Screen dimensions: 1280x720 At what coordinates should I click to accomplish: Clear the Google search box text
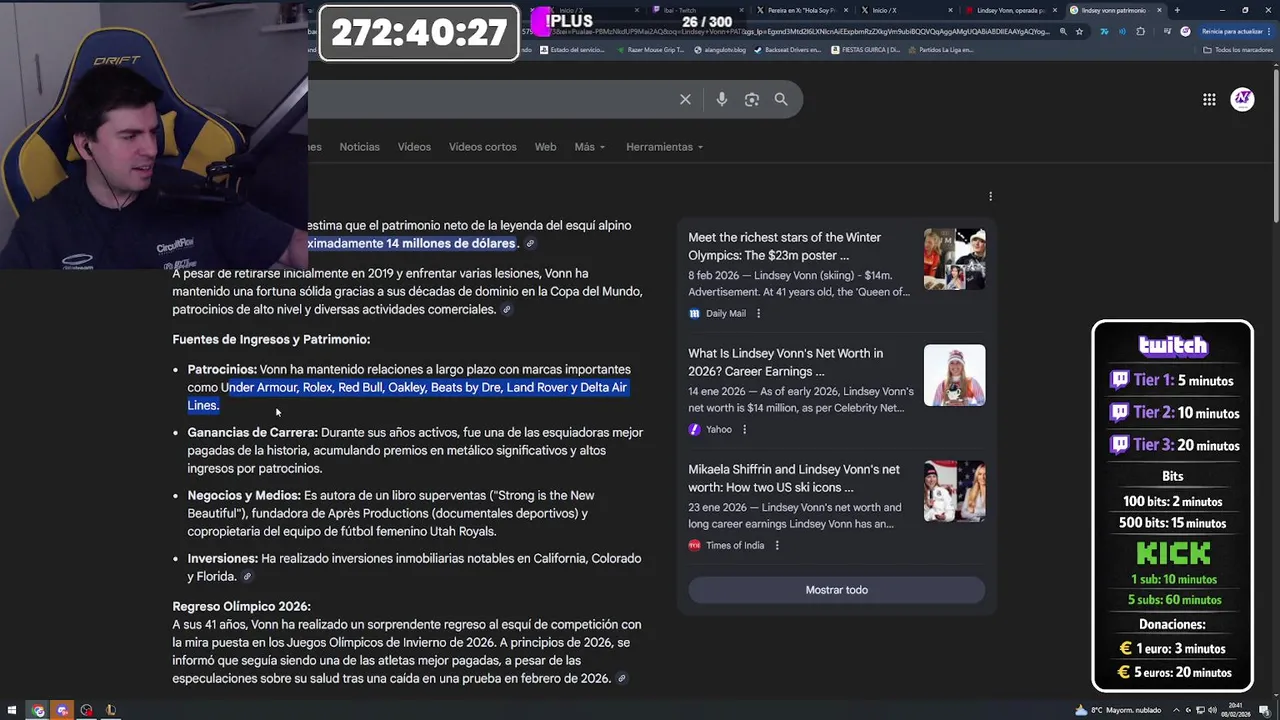(685, 100)
